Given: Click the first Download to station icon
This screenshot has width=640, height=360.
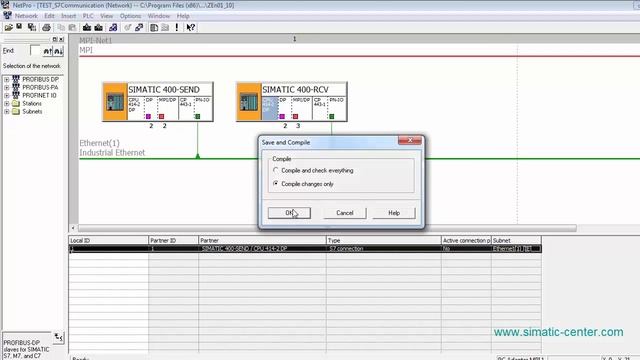Looking at the screenshot, I should (x=87, y=27).
